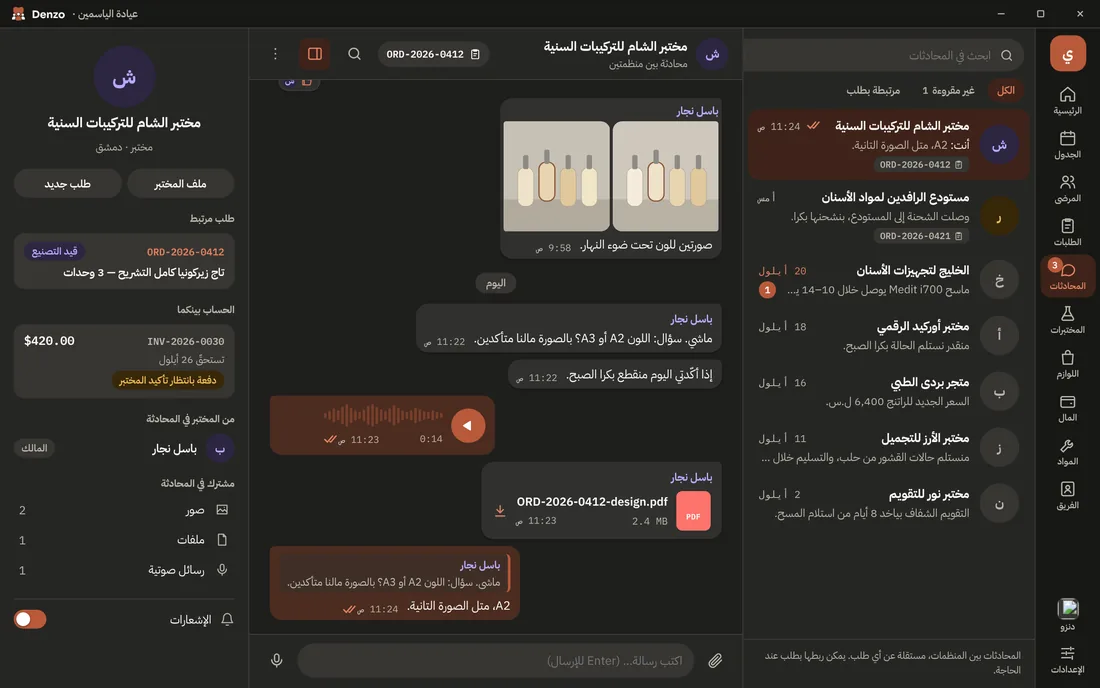Click the دفعة بانتظار تأكيد المختبر badge
This screenshot has width=1100, height=688.
coord(168,380)
